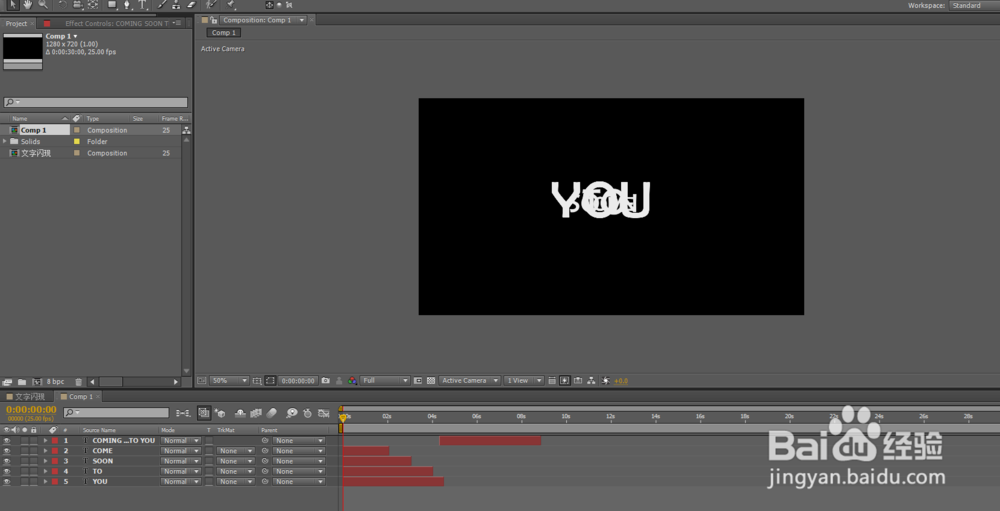Click the Comp 1 breadcrumb button in viewer
Image resolution: width=1000 pixels, height=511 pixels.
point(224,33)
